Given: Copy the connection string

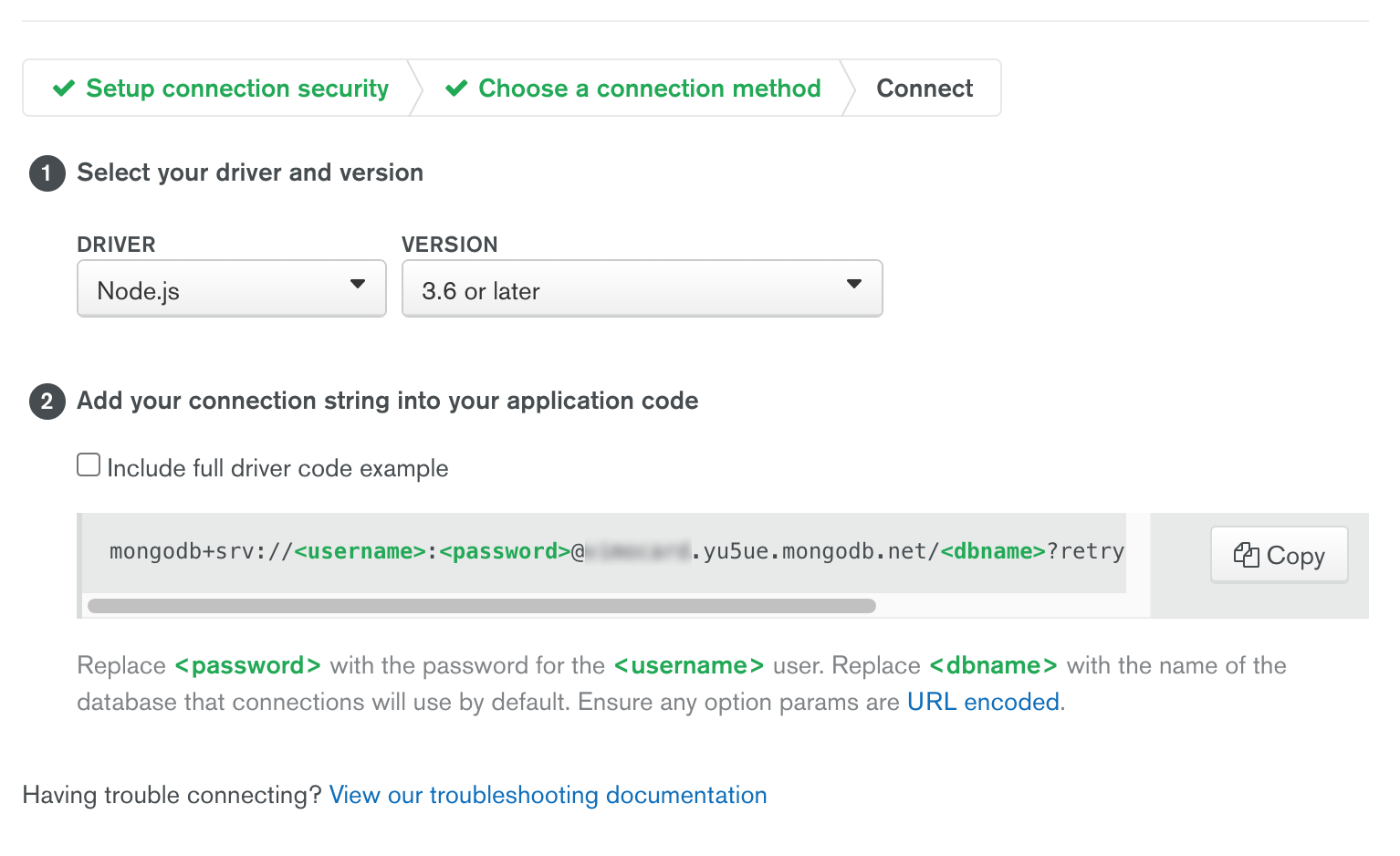Looking at the screenshot, I should tap(1279, 555).
